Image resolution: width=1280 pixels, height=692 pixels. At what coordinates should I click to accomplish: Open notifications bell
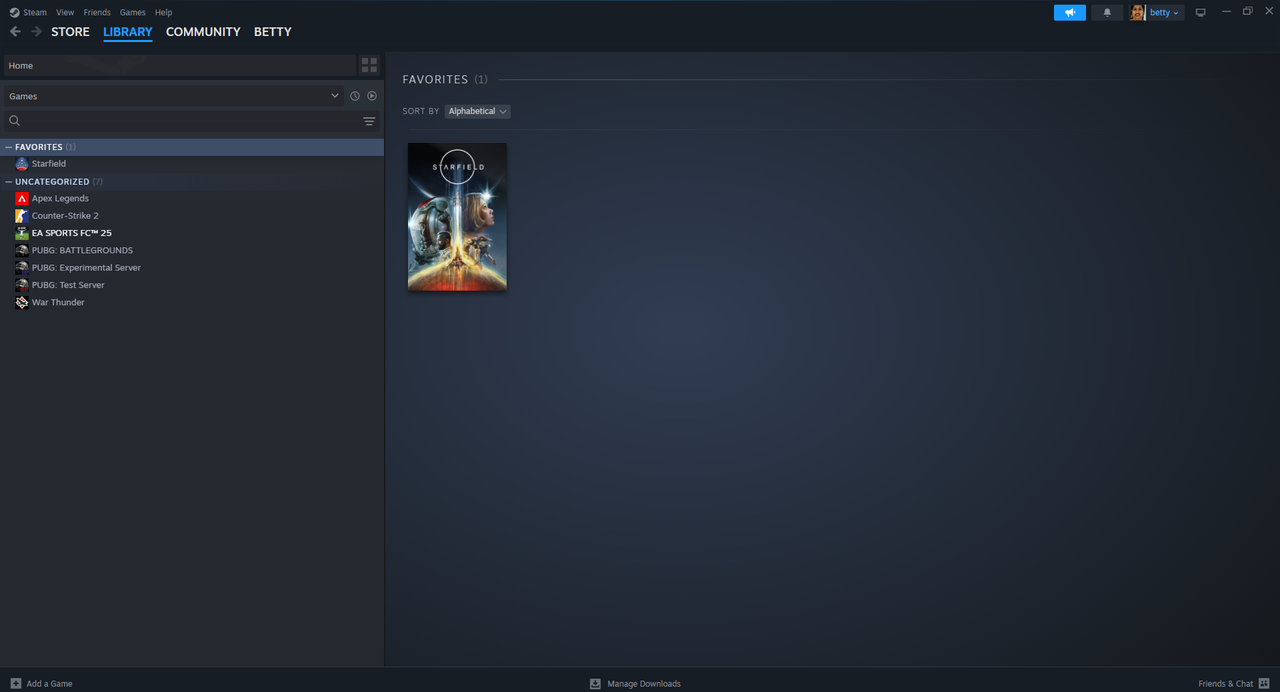click(1107, 12)
